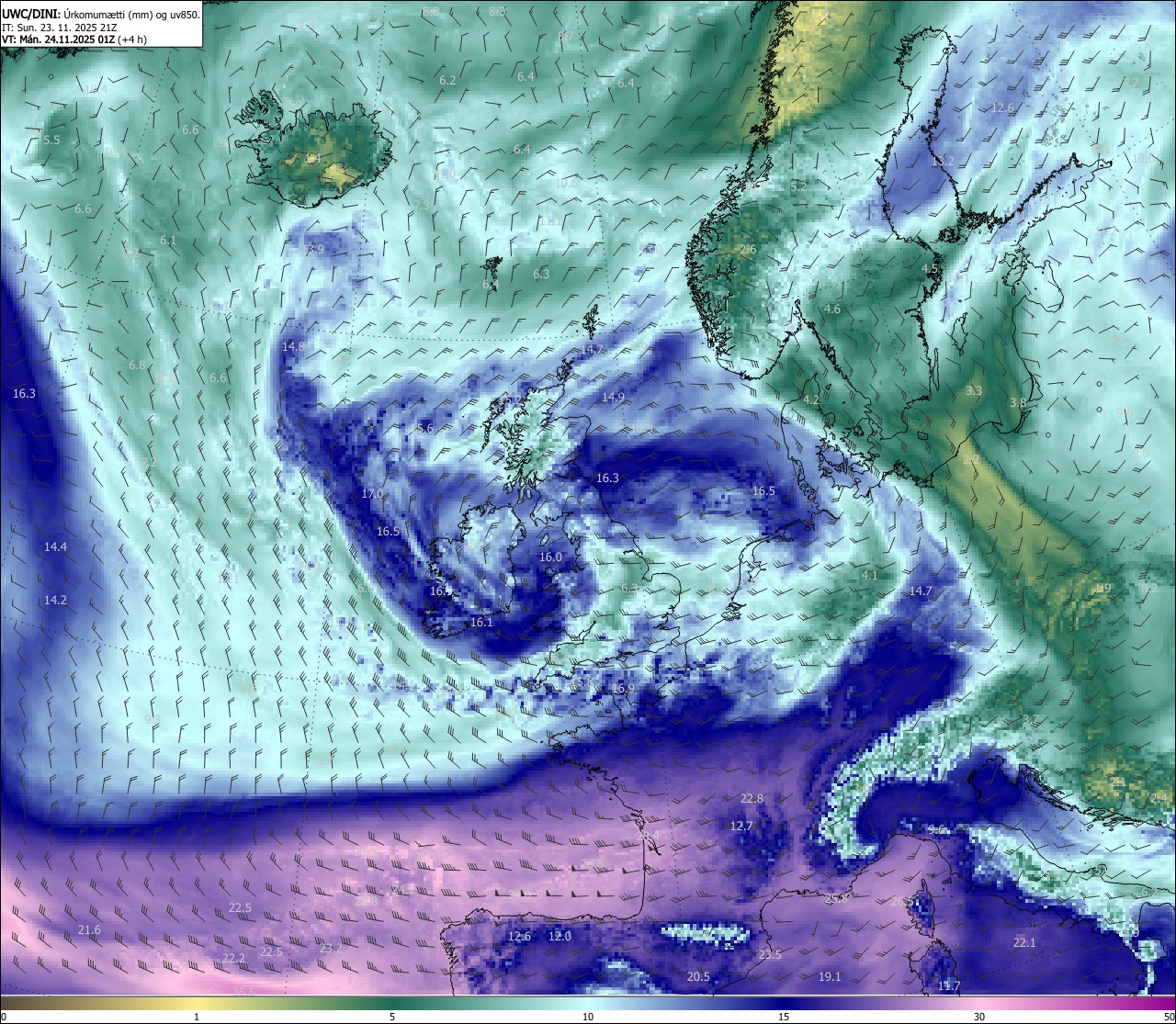Click the 6.1 value label on the map
This screenshot has height=1024, width=1176.
[168, 240]
